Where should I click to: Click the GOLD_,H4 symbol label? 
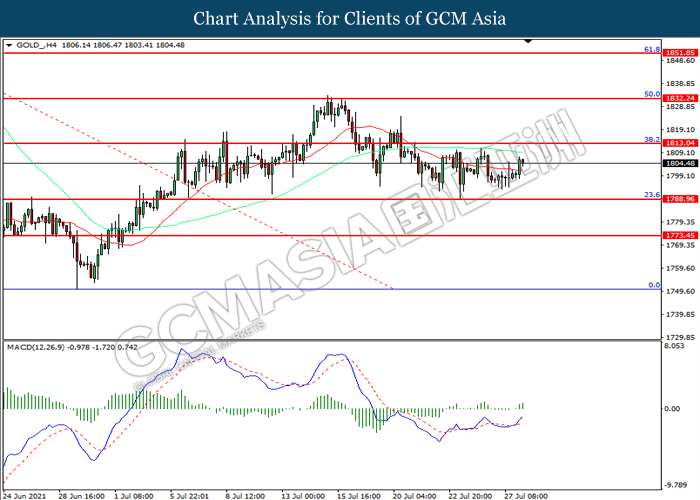coord(37,45)
